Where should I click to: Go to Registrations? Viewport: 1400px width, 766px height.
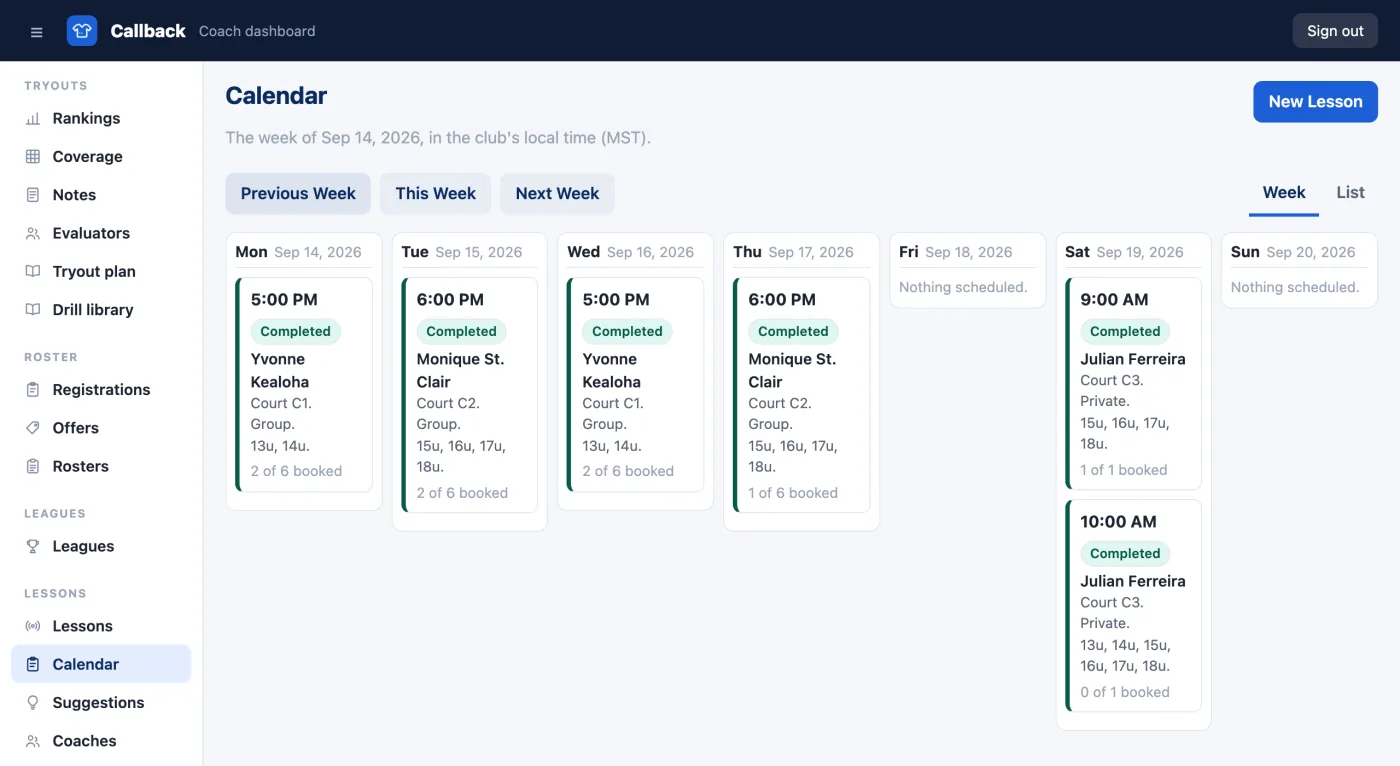tap(101, 390)
